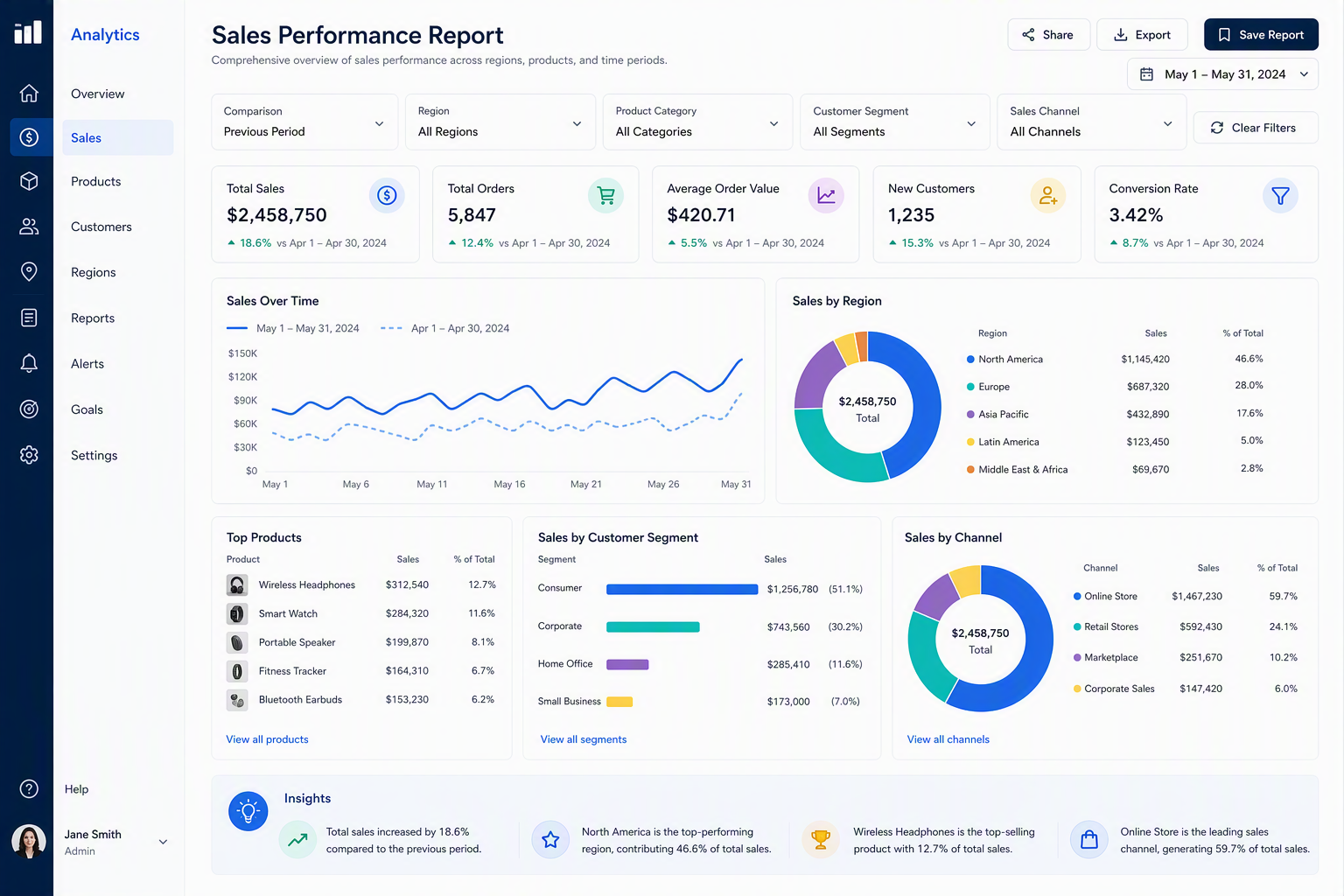Click the Conversion Rate funnel icon

coord(1280,195)
